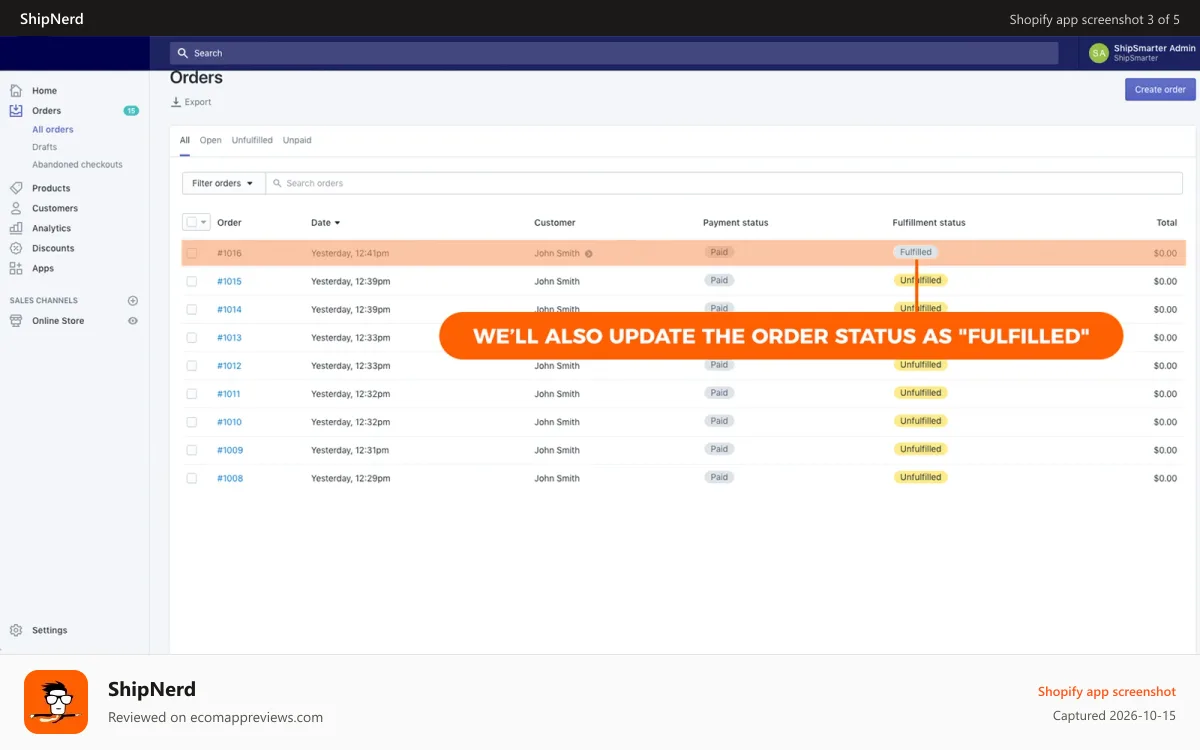Select checkbox for order #1014
Viewport: 1200px width, 750px height.
191,309
